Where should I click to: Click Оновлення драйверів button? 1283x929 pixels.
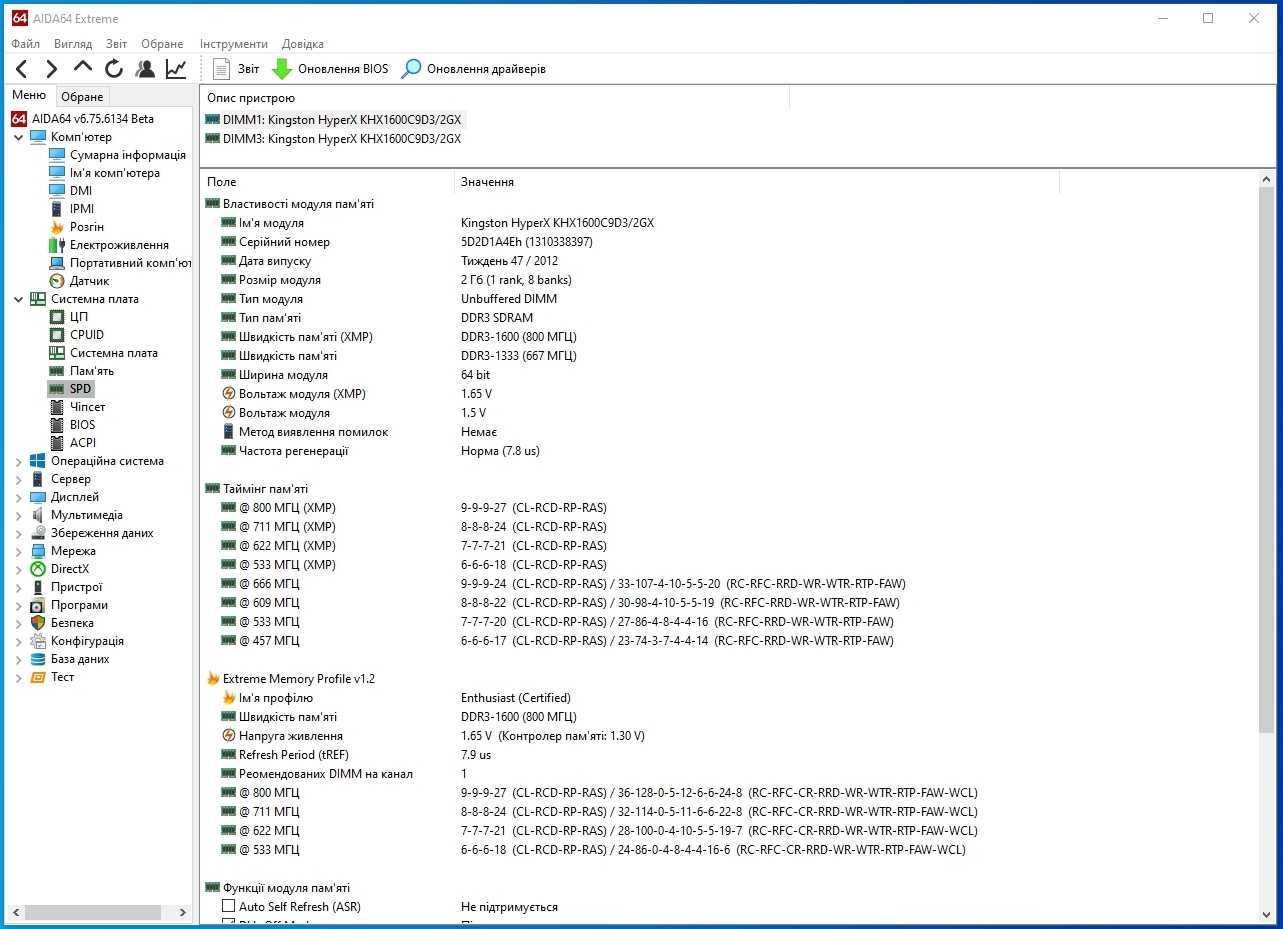tap(473, 69)
